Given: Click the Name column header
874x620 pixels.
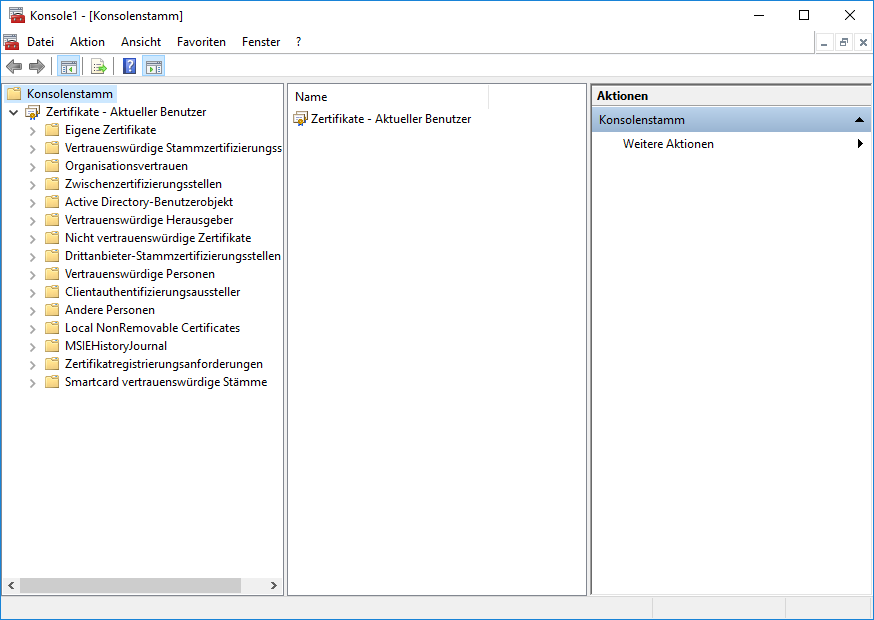Looking at the screenshot, I should pos(310,96).
